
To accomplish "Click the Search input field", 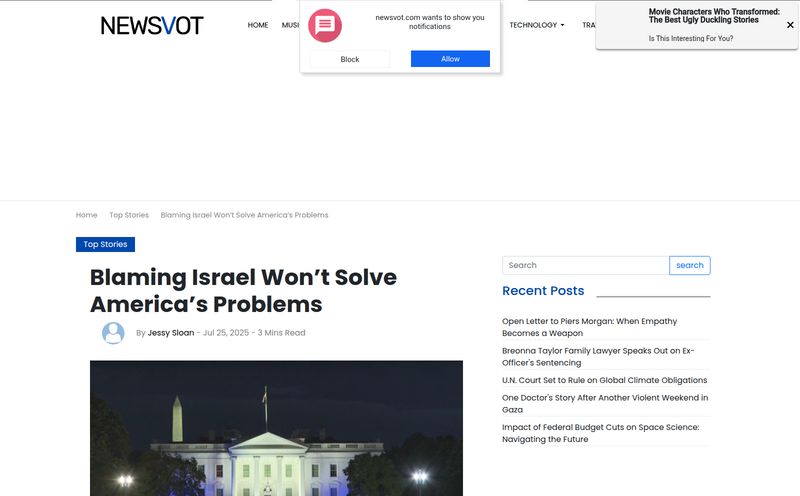I will pyautogui.click(x=585, y=265).
